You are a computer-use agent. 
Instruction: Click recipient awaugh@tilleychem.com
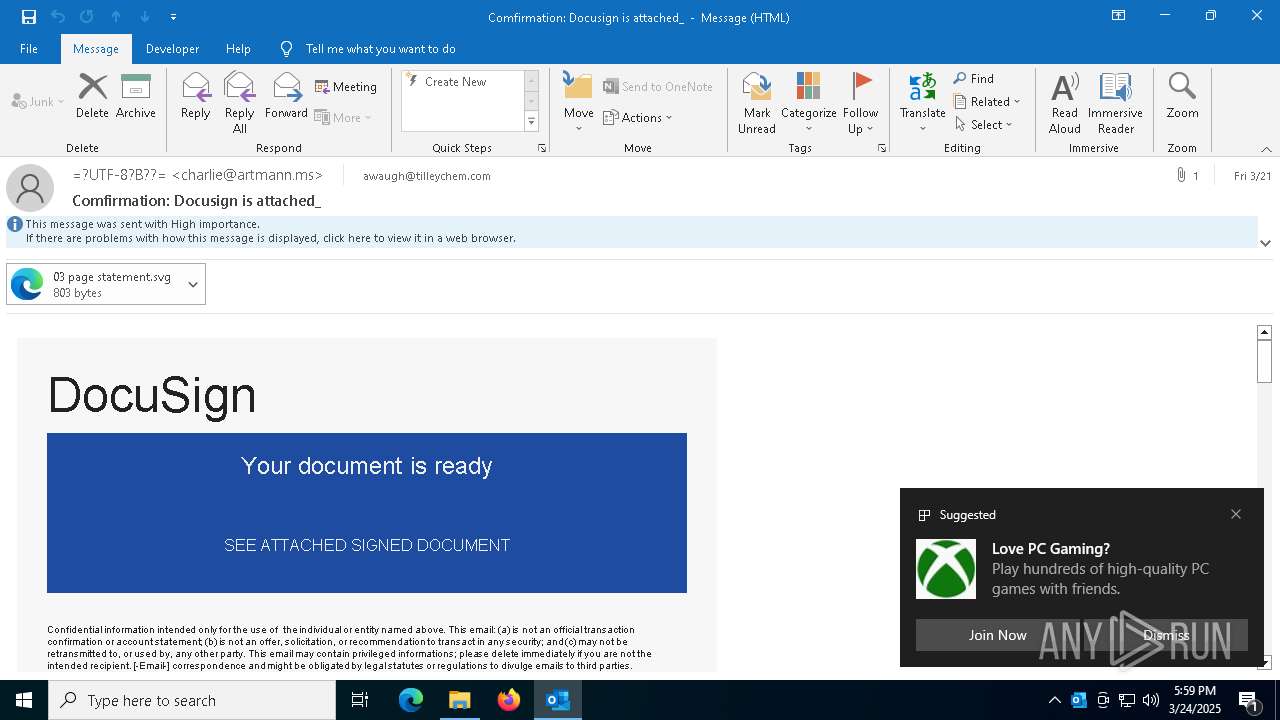(427, 176)
